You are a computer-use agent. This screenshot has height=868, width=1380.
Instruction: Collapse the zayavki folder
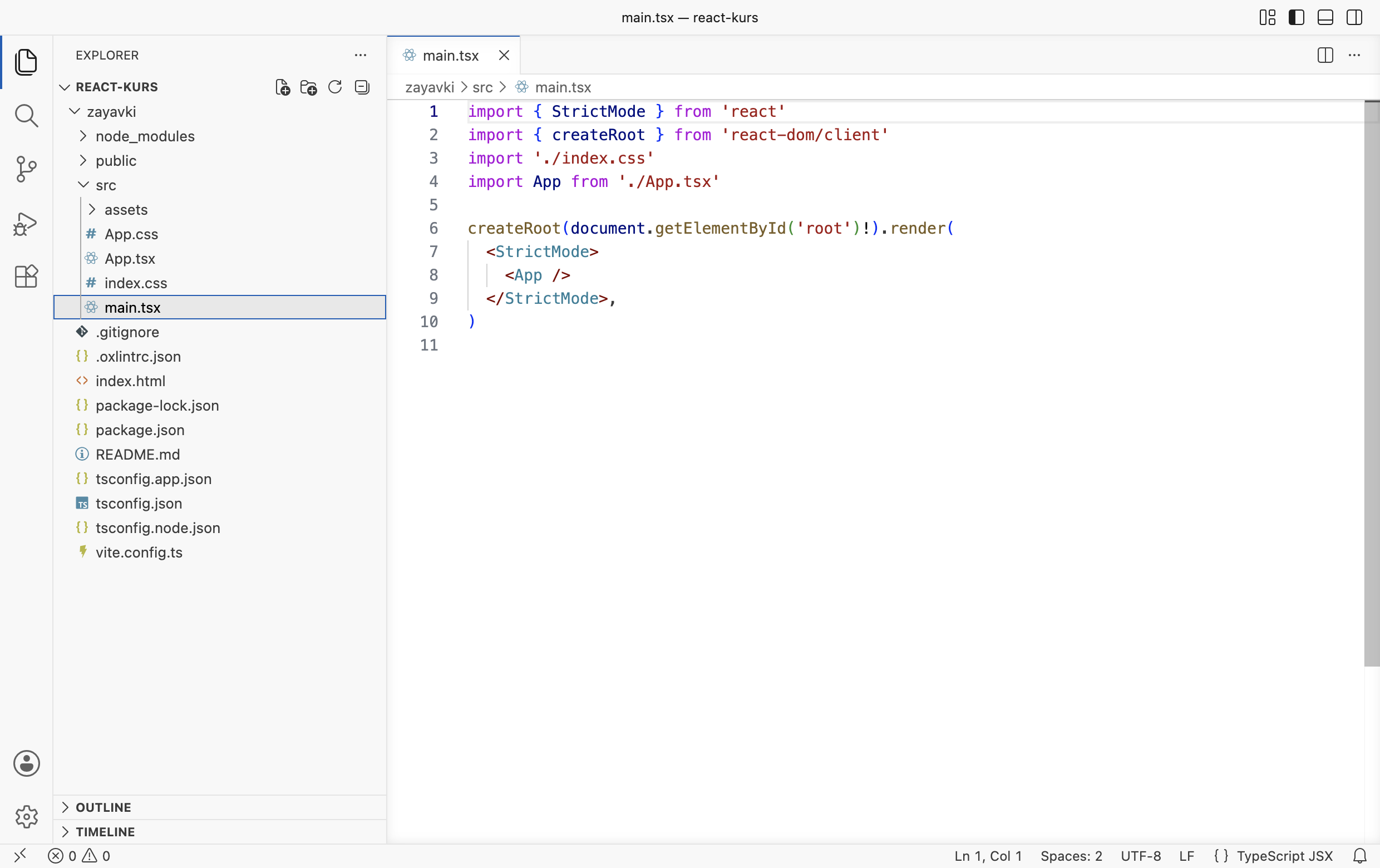pos(75,111)
